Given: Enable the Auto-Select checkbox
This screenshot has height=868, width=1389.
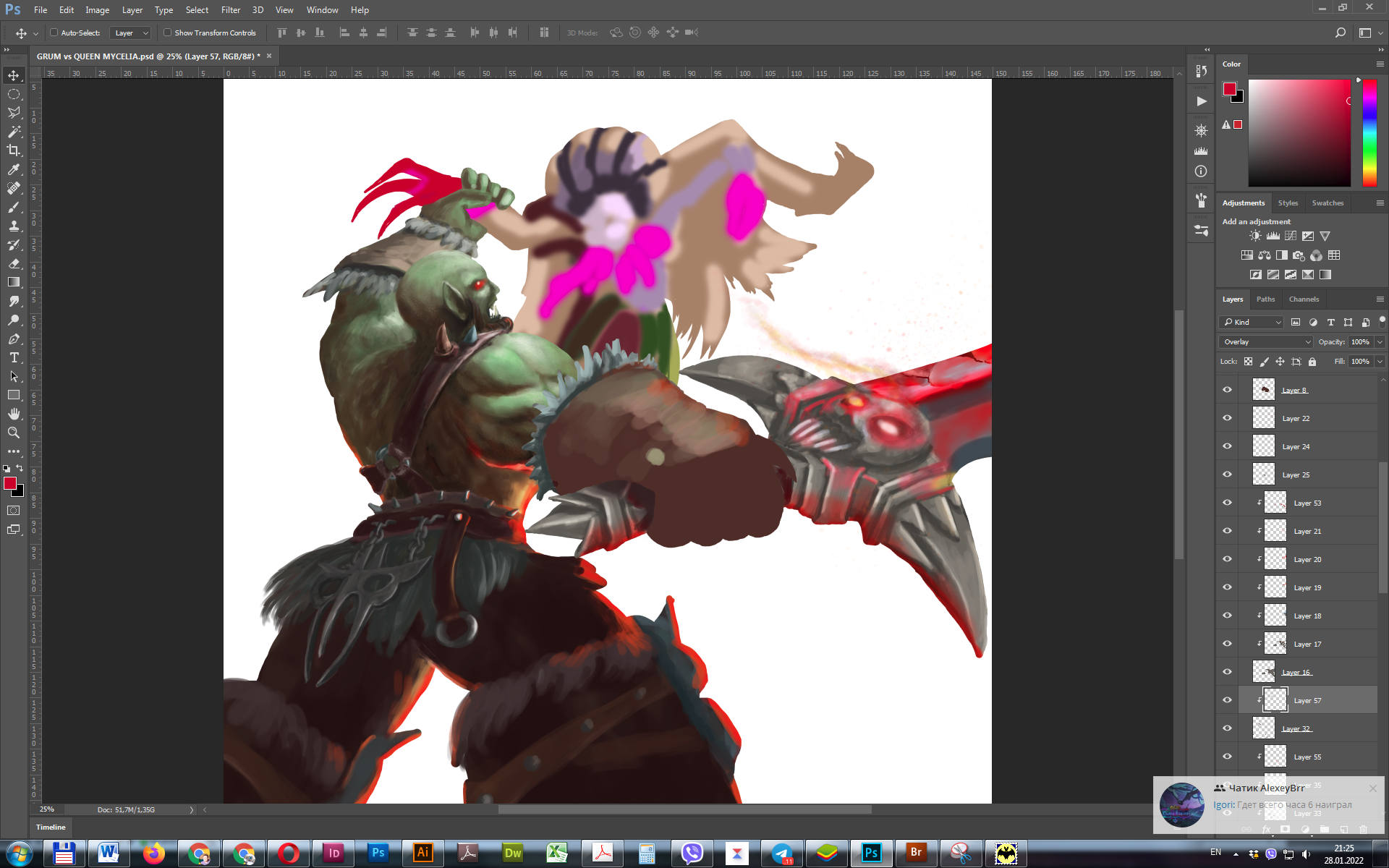Looking at the screenshot, I should pyautogui.click(x=54, y=33).
